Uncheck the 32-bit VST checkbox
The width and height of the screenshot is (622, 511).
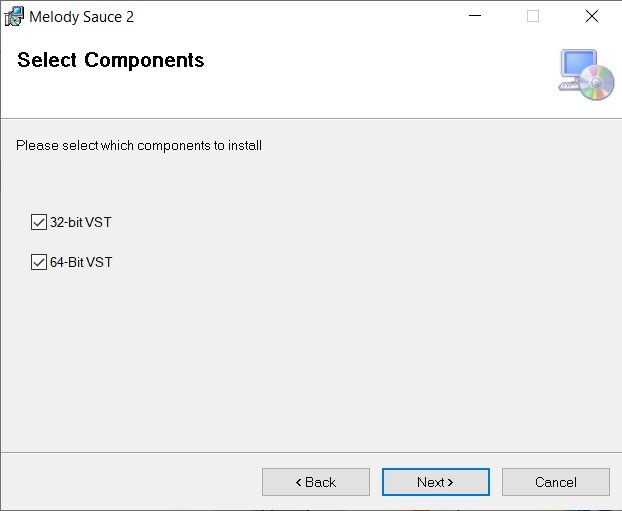click(x=39, y=222)
